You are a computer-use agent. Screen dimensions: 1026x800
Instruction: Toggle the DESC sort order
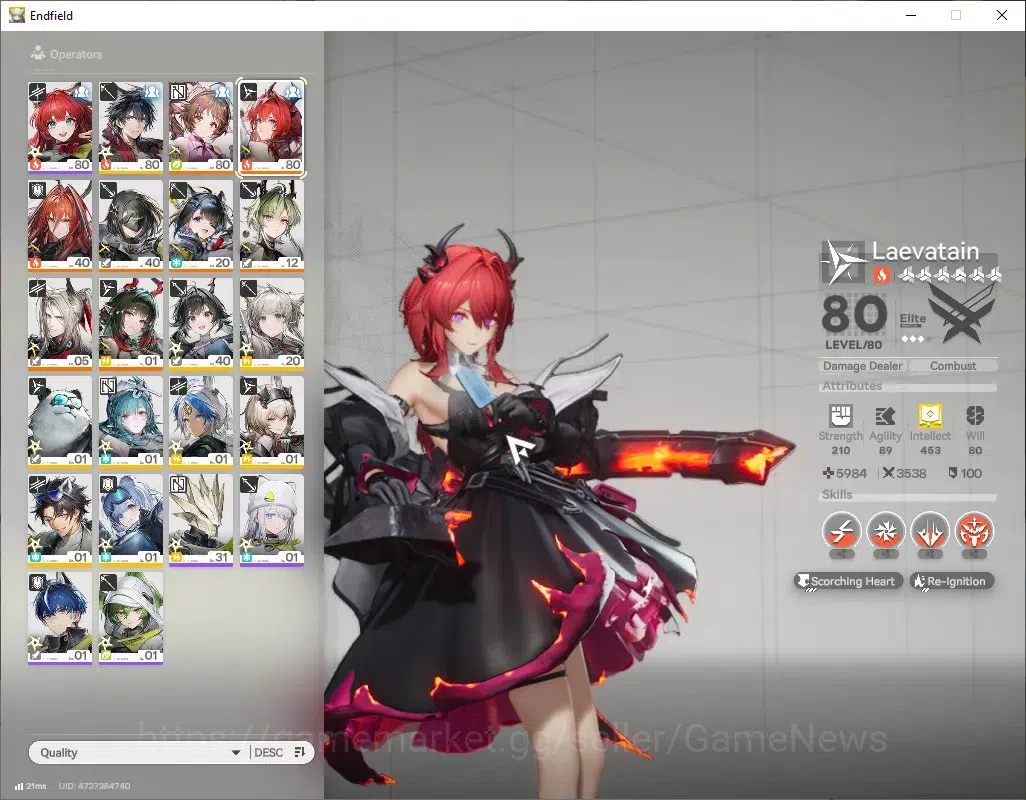(x=268, y=752)
